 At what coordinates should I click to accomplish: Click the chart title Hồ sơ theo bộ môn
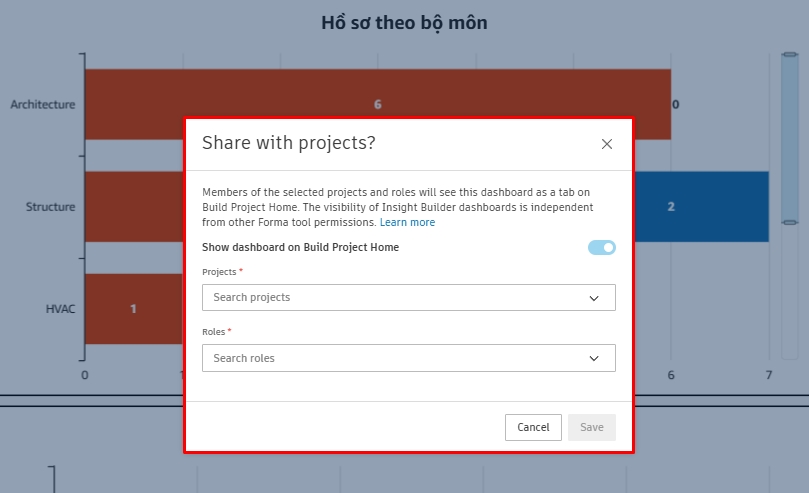click(x=404, y=23)
